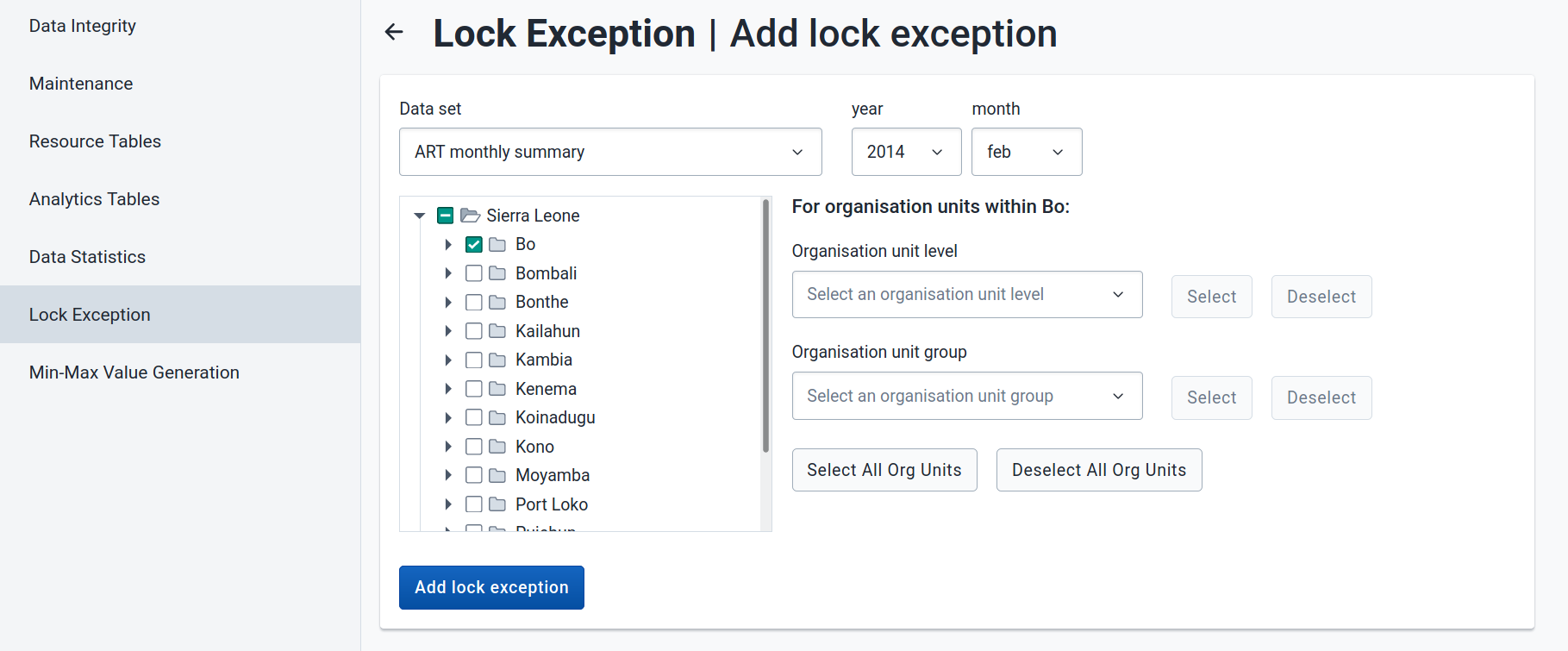Viewport: 1568px width, 651px height.
Task: Go to Min-Max Value Generation
Action: pos(134,372)
